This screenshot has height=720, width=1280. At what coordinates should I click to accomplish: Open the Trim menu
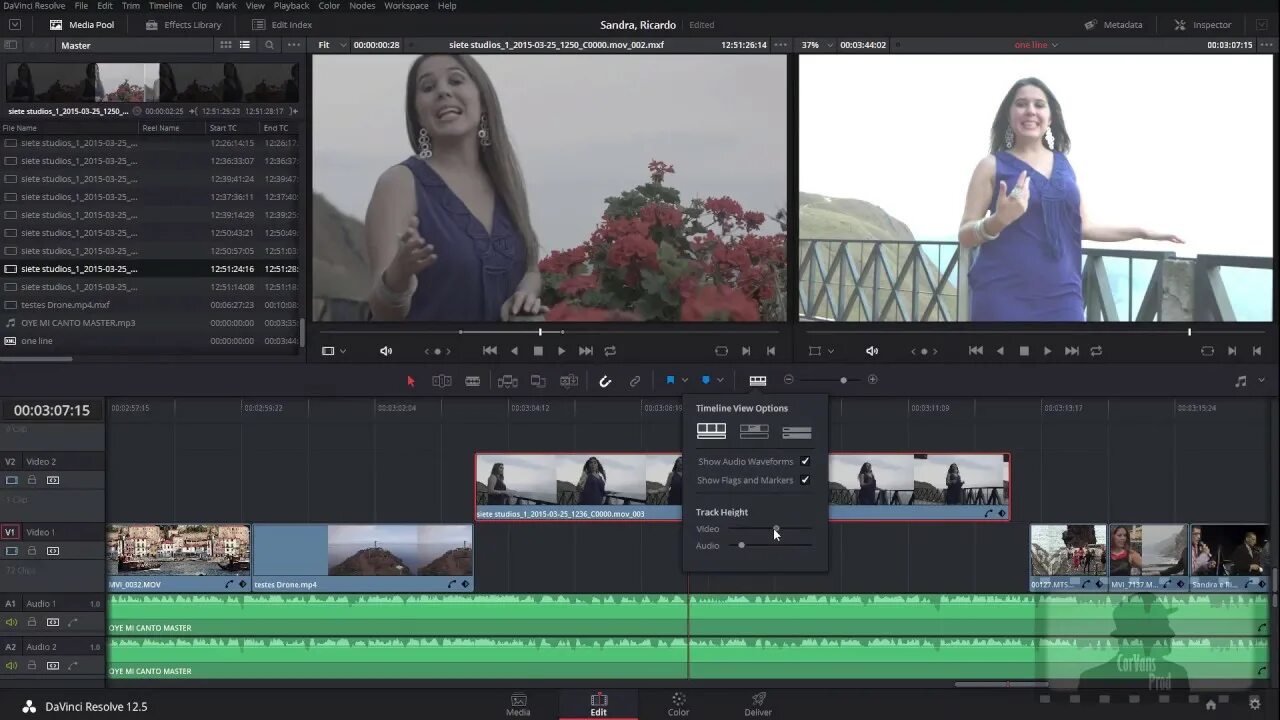[131, 6]
